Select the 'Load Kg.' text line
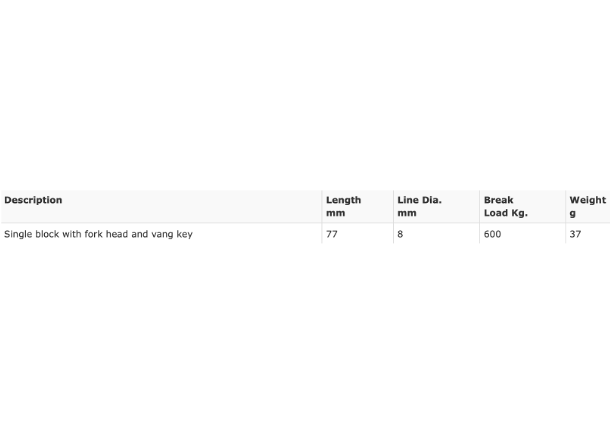This screenshot has height=441, width=610. pyautogui.click(x=506, y=213)
